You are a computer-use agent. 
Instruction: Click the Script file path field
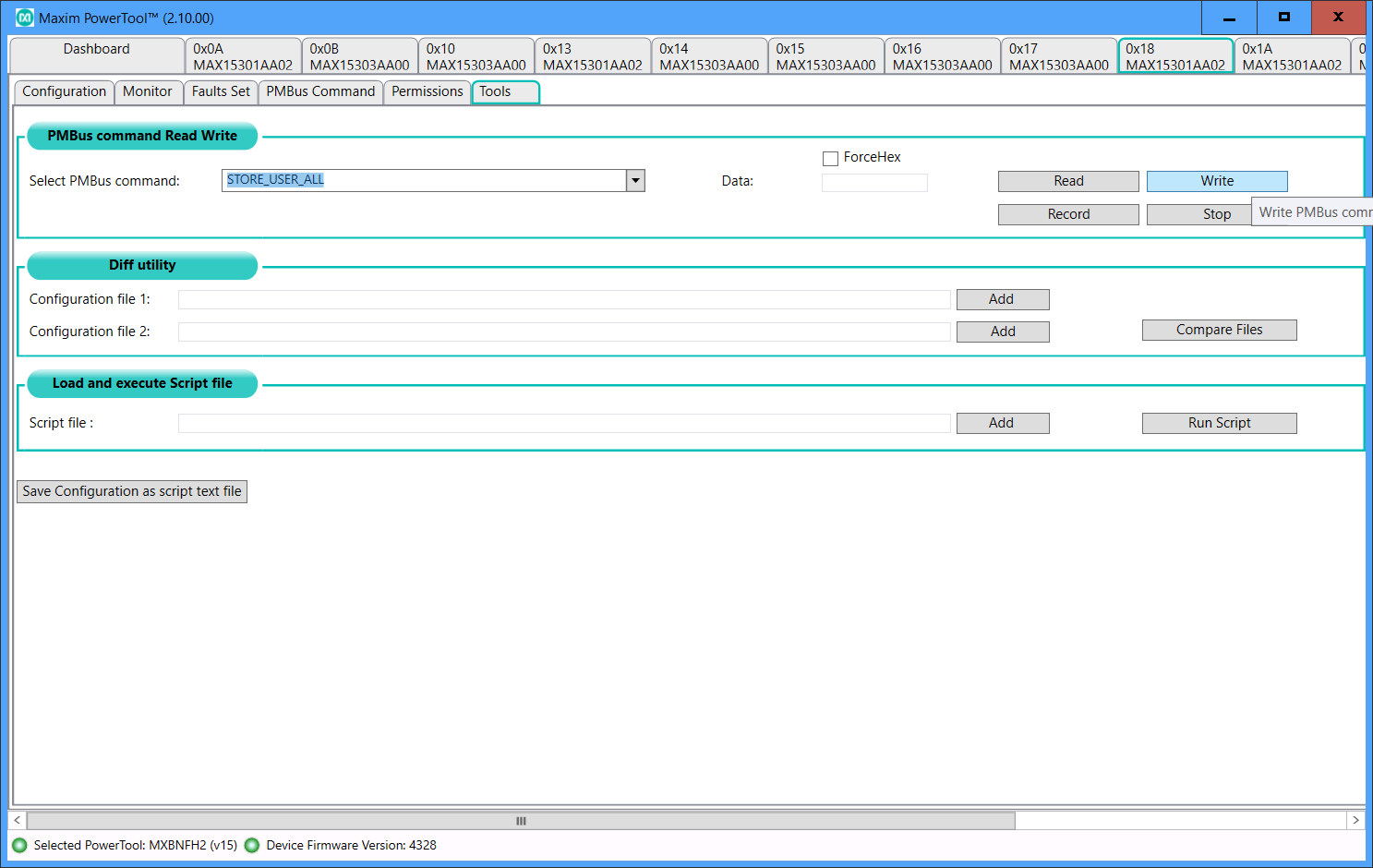point(564,423)
